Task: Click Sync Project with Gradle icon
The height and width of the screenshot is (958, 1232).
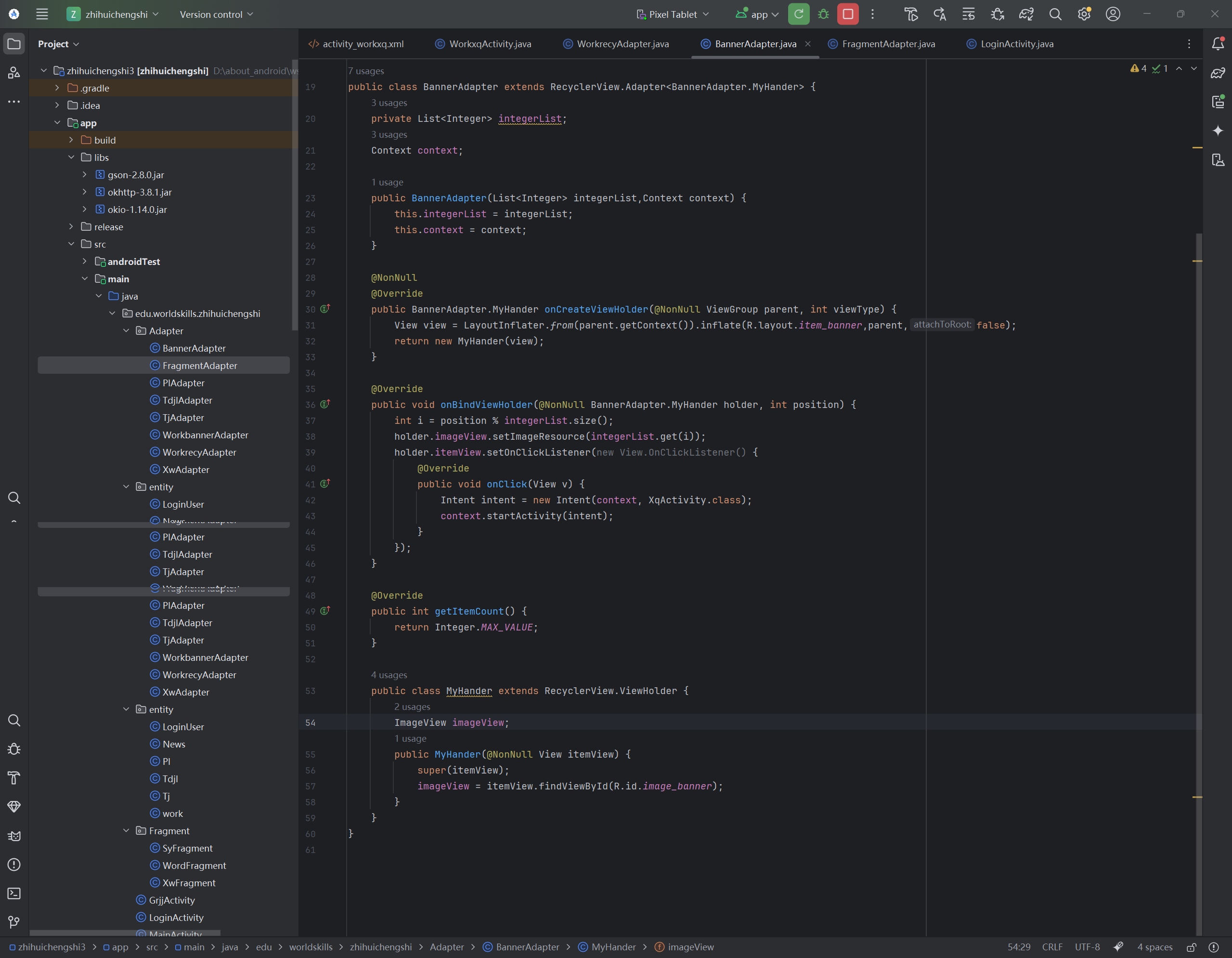Action: click(x=1026, y=14)
